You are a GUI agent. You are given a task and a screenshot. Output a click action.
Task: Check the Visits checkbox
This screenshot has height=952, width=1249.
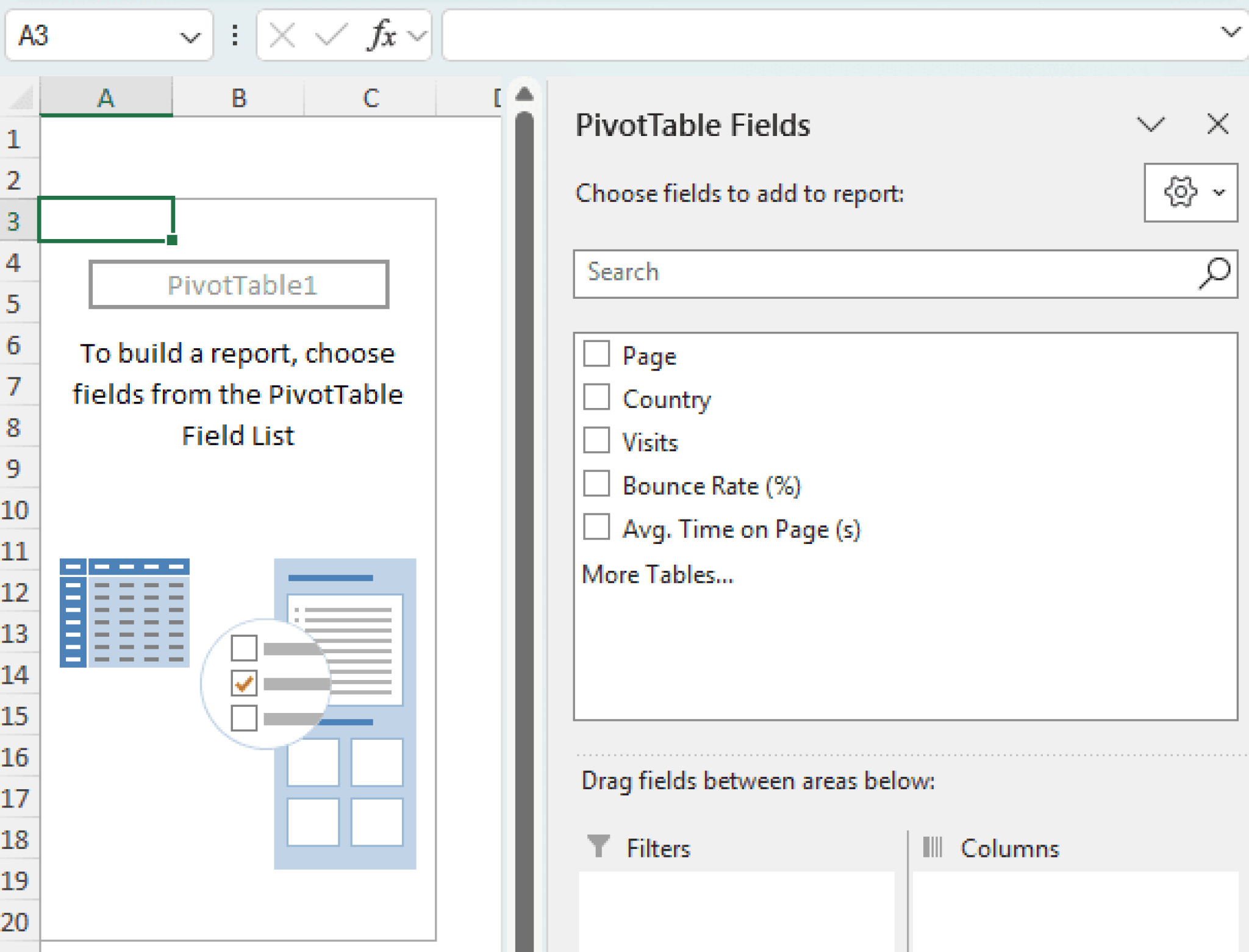point(596,440)
